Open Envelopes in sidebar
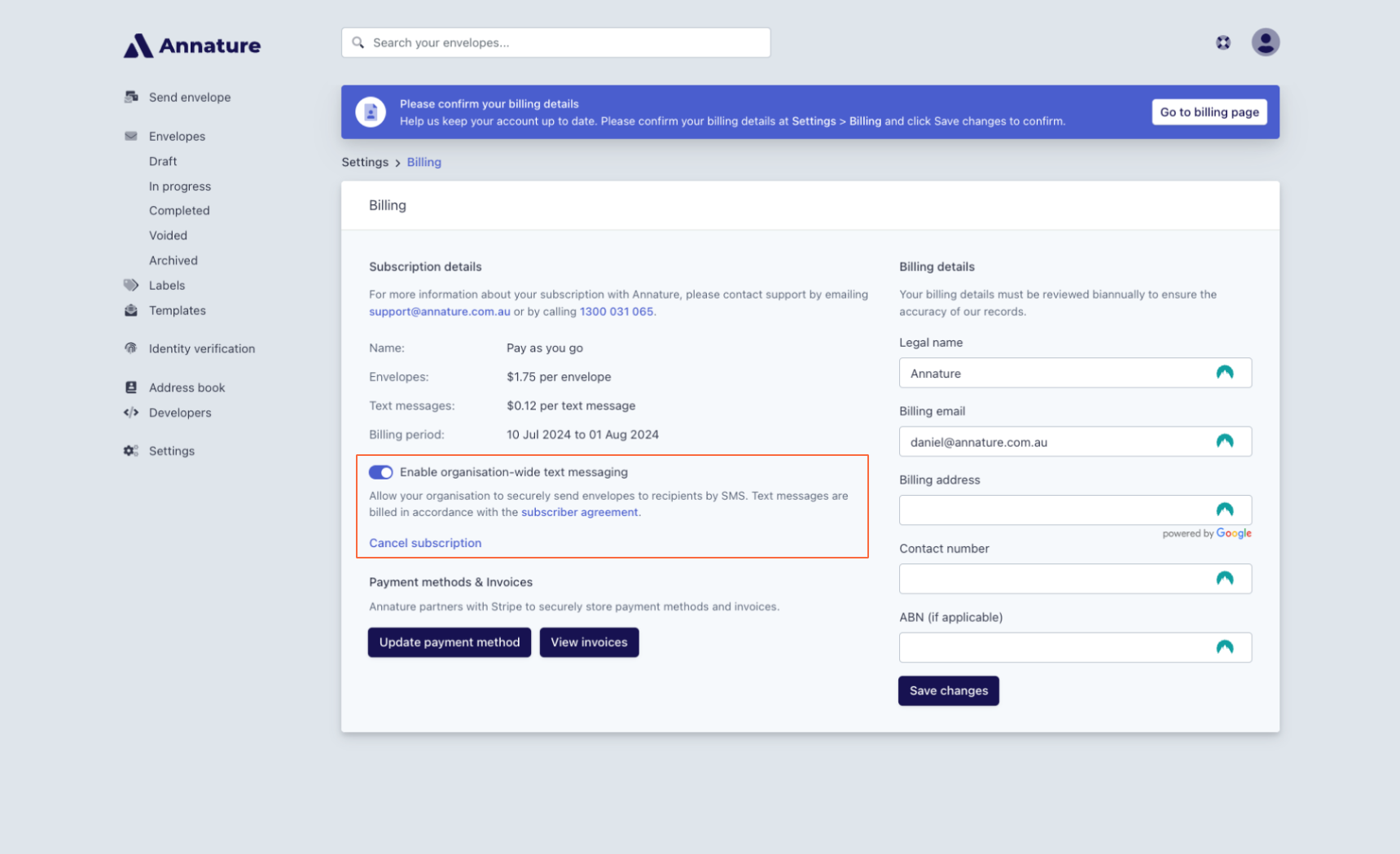The image size is (1400, 854). click(177, 136)
